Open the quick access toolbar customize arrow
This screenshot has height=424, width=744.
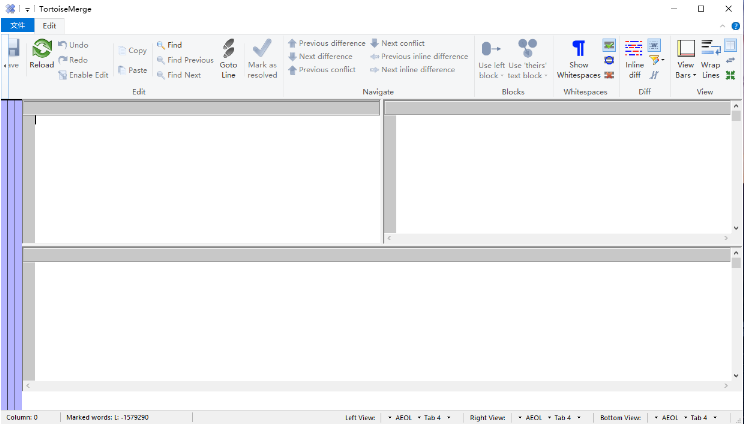[27, 9]
